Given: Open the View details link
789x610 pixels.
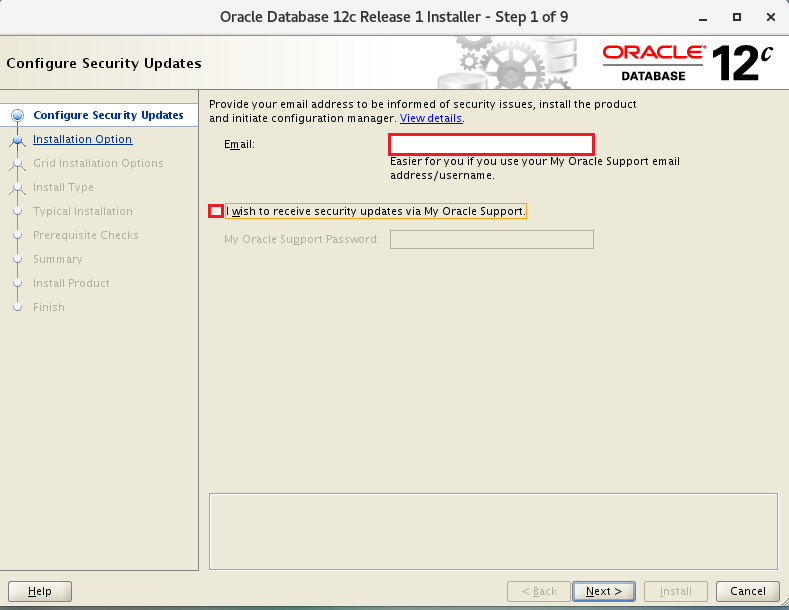Looking at the screenshot, I should tap(431, 118).
